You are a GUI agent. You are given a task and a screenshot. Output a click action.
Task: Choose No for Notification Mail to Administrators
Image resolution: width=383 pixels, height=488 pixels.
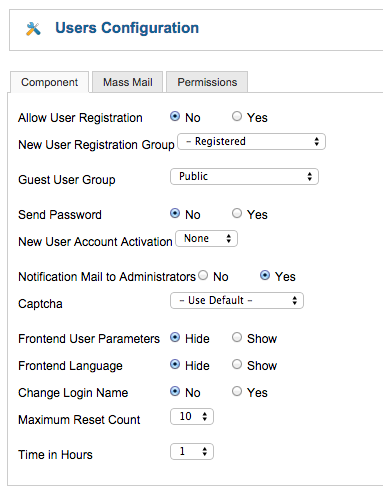(203, 275)
